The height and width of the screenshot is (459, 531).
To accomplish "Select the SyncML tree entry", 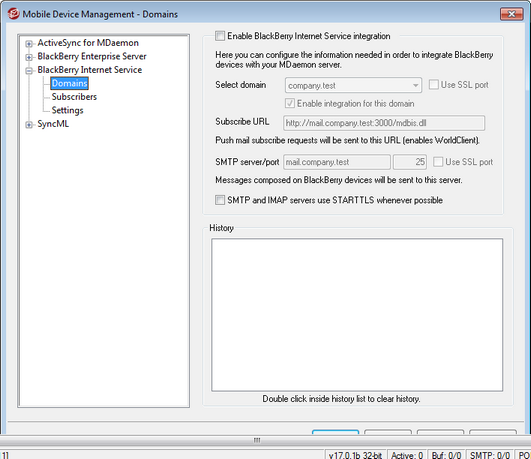I will (x=53, y=124).
